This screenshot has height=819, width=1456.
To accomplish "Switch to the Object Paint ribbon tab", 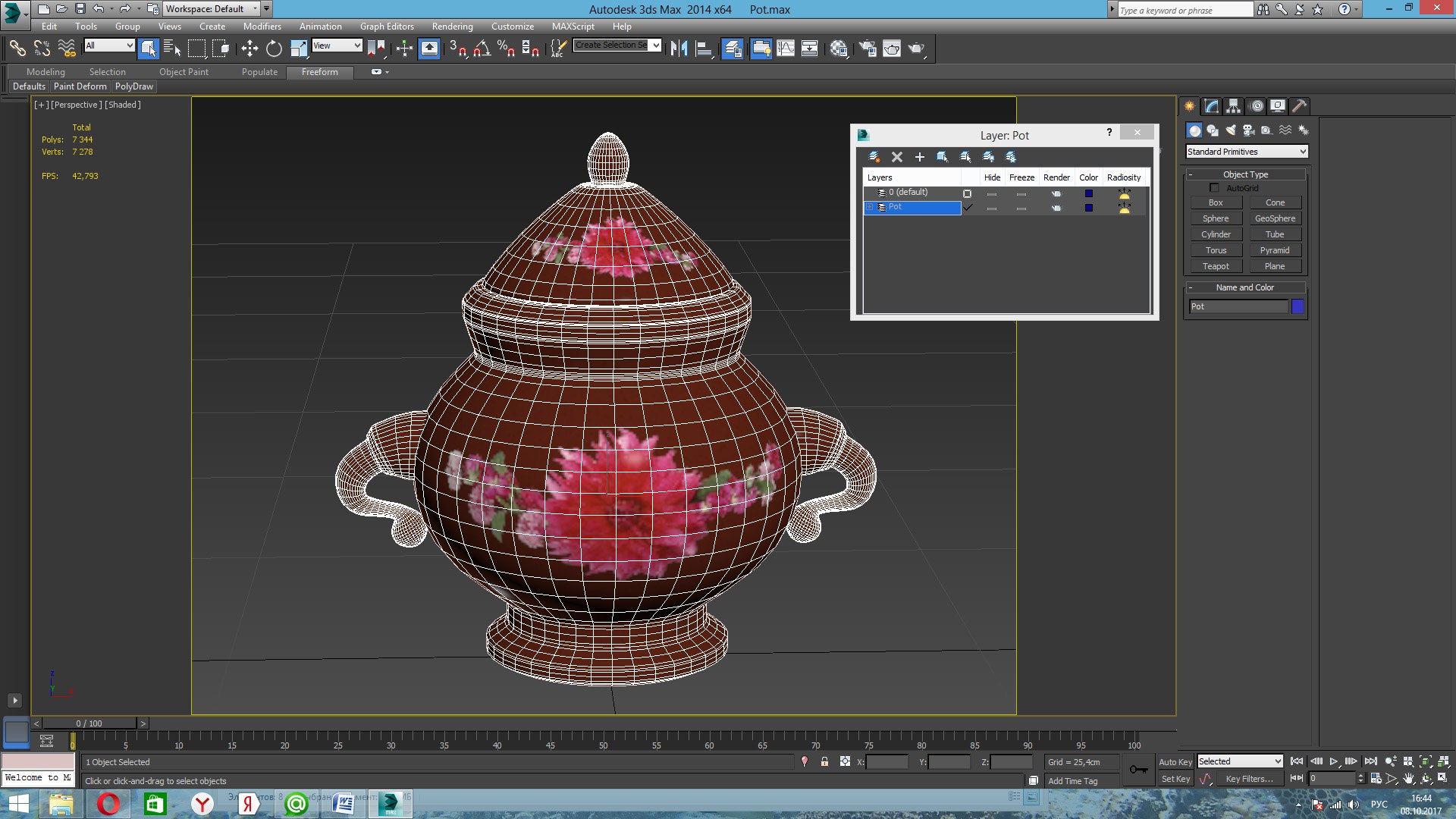I will point(184,72).
